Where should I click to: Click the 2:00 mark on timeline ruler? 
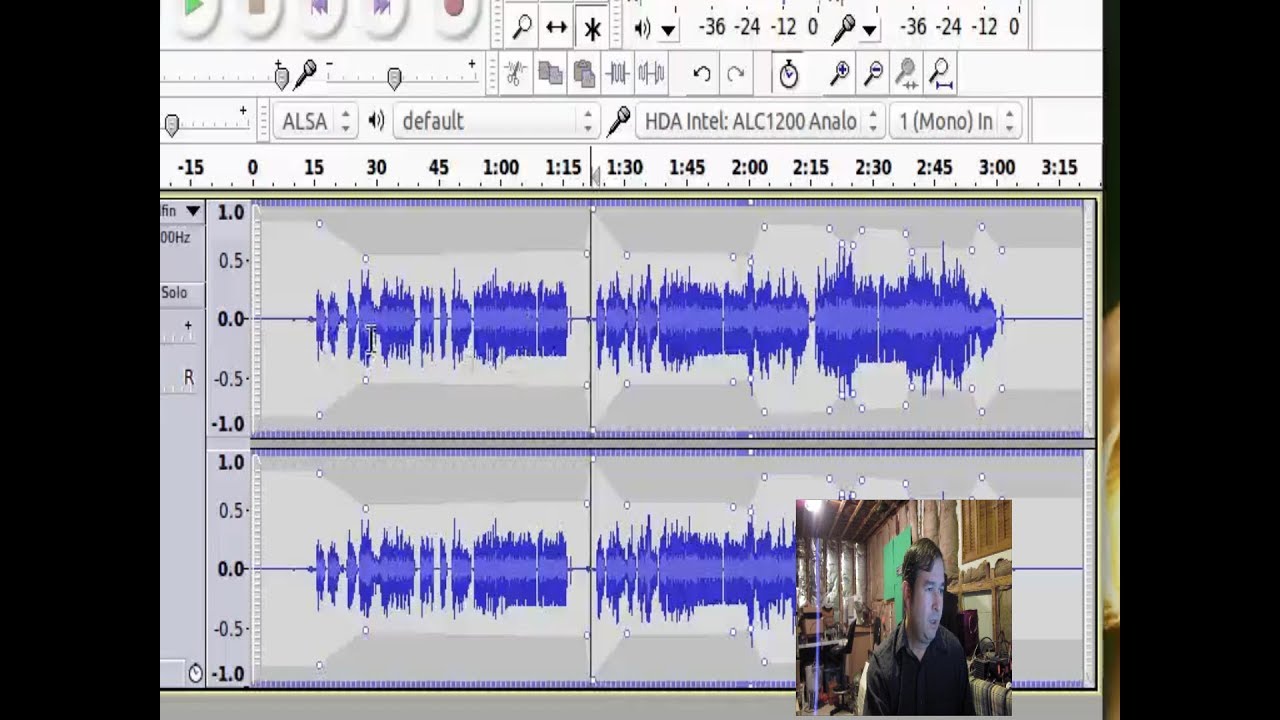point(749,167)
